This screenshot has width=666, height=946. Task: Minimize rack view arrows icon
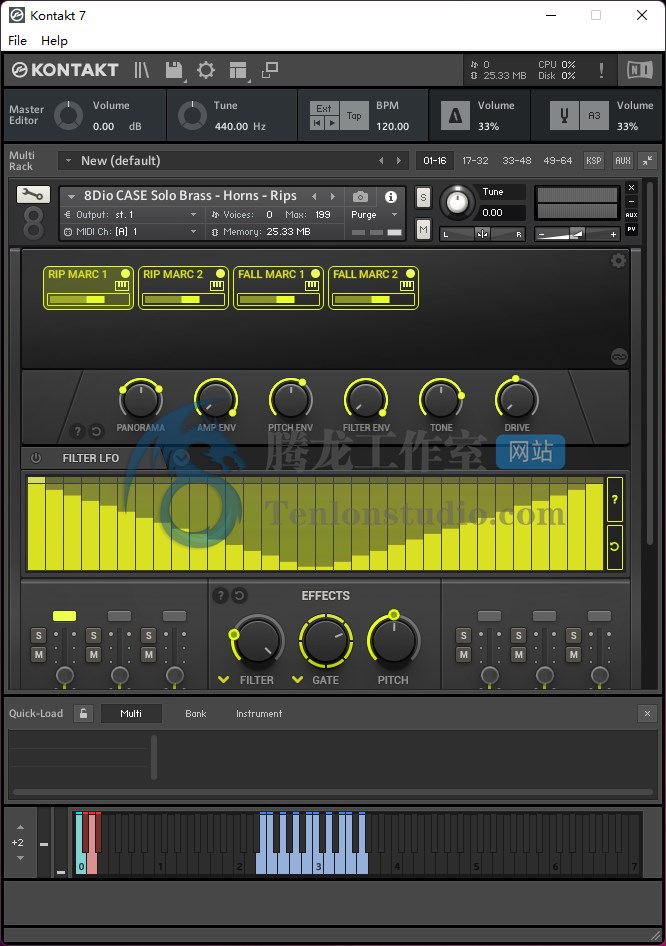[647, 160]
